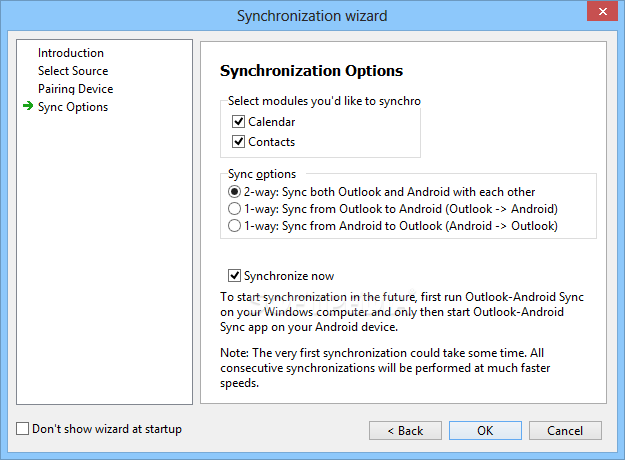Uncheck the Contacts module checkbox

pyautogui.click(x=238, y=142)
